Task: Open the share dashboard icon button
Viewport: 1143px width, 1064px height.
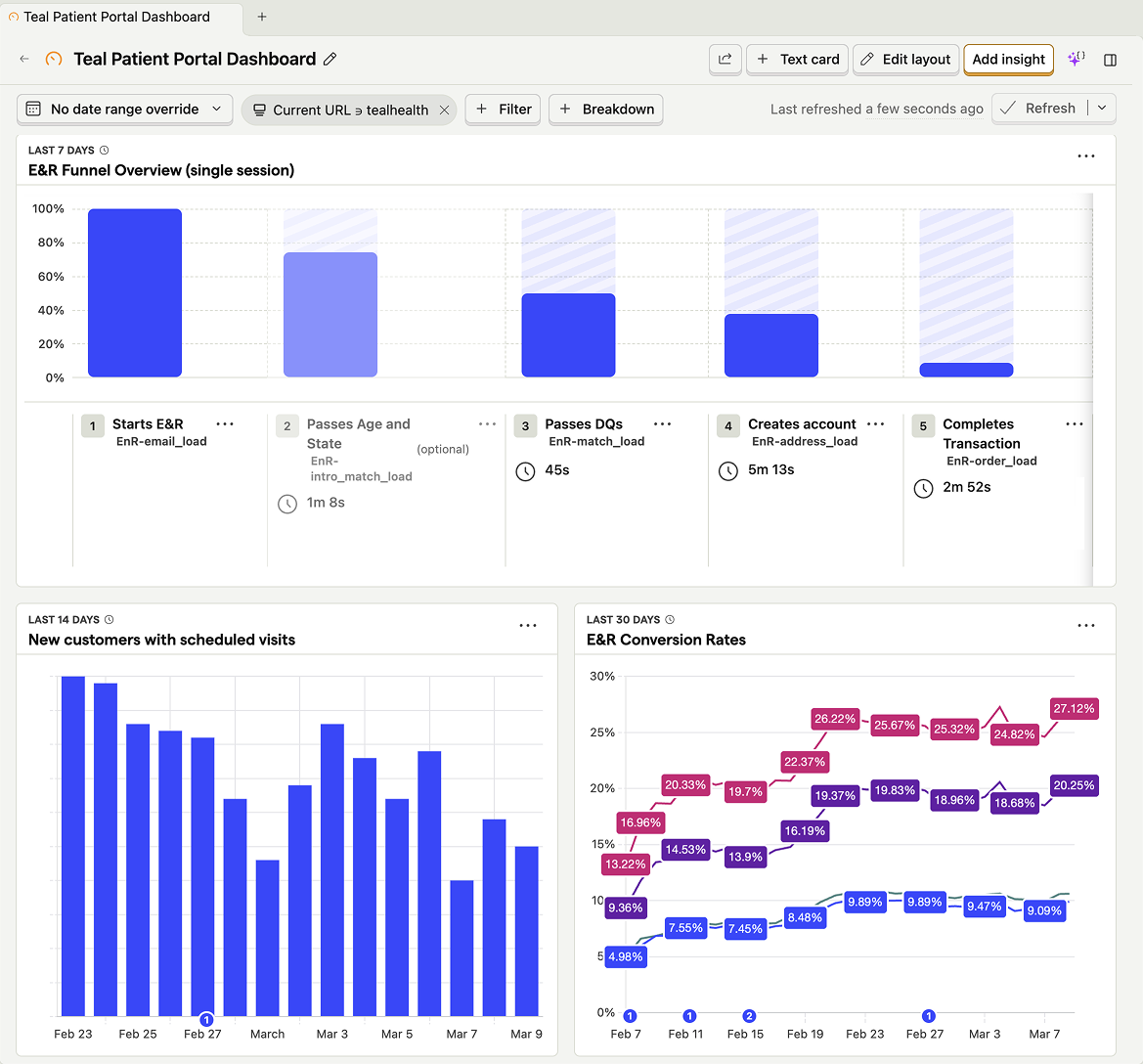Action: pos(725,59)
